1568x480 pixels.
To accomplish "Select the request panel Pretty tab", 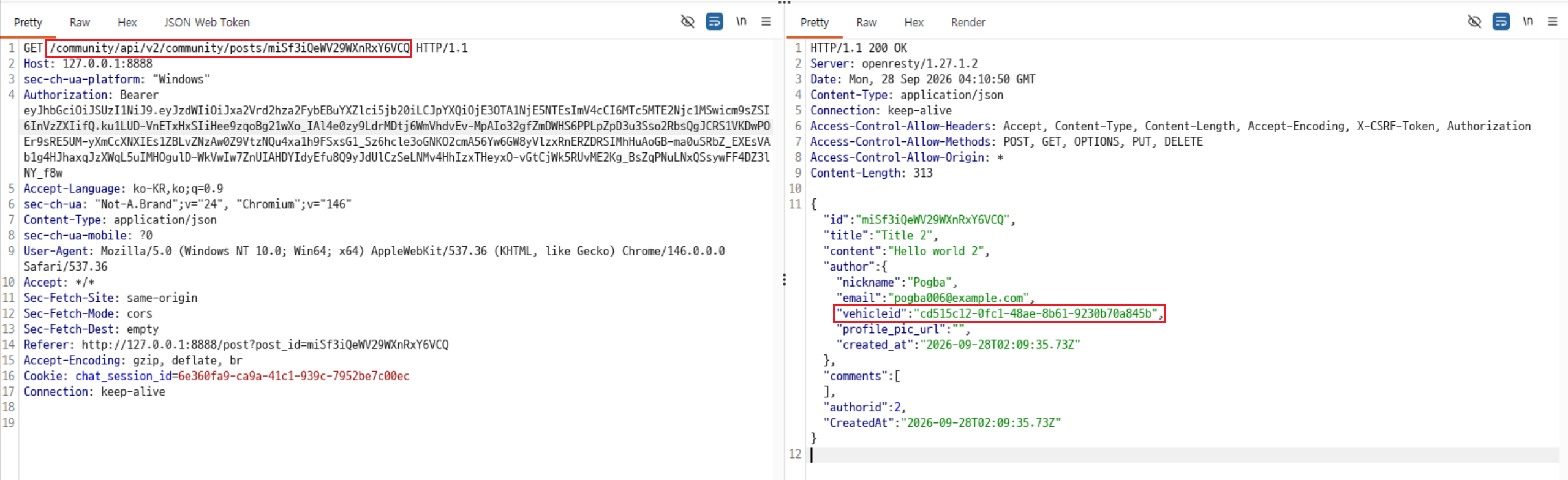I will [28, 23].
